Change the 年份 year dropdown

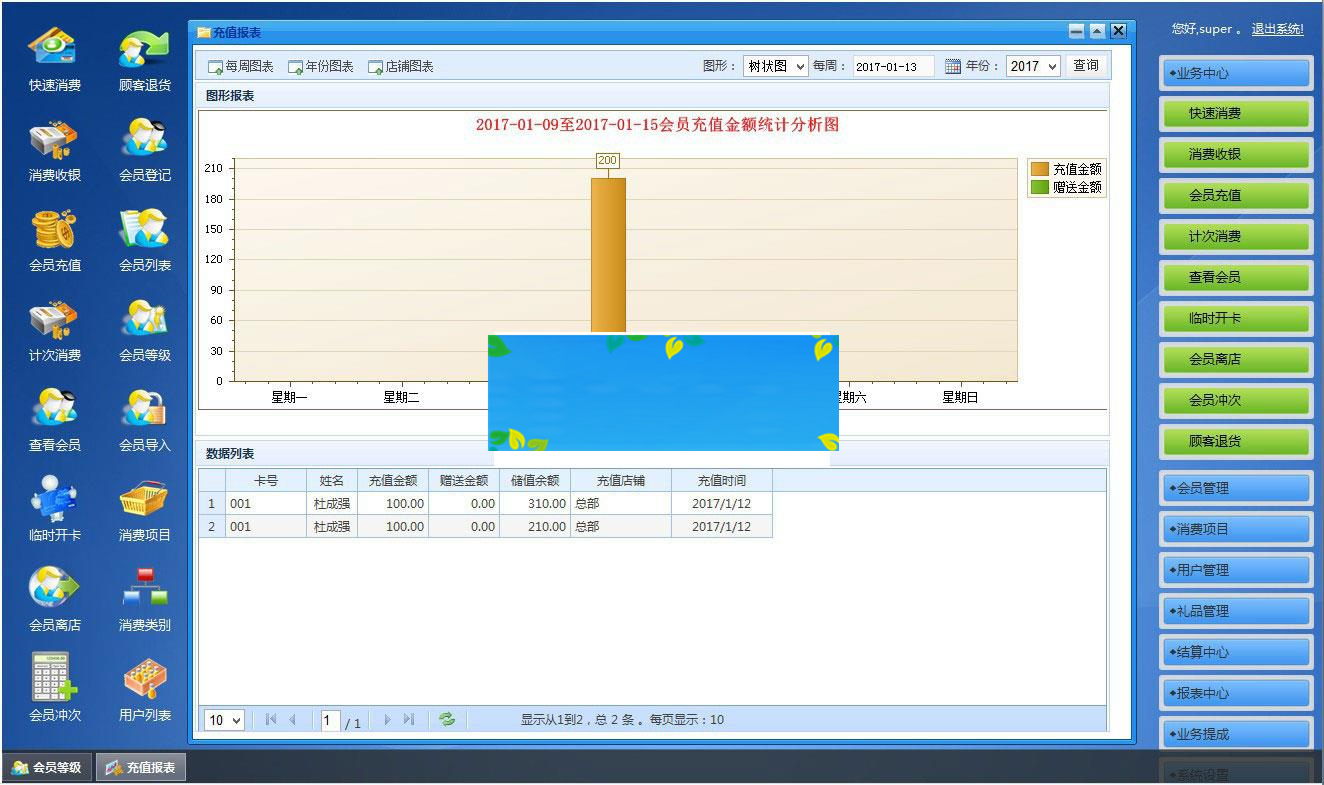[1032, 64]
